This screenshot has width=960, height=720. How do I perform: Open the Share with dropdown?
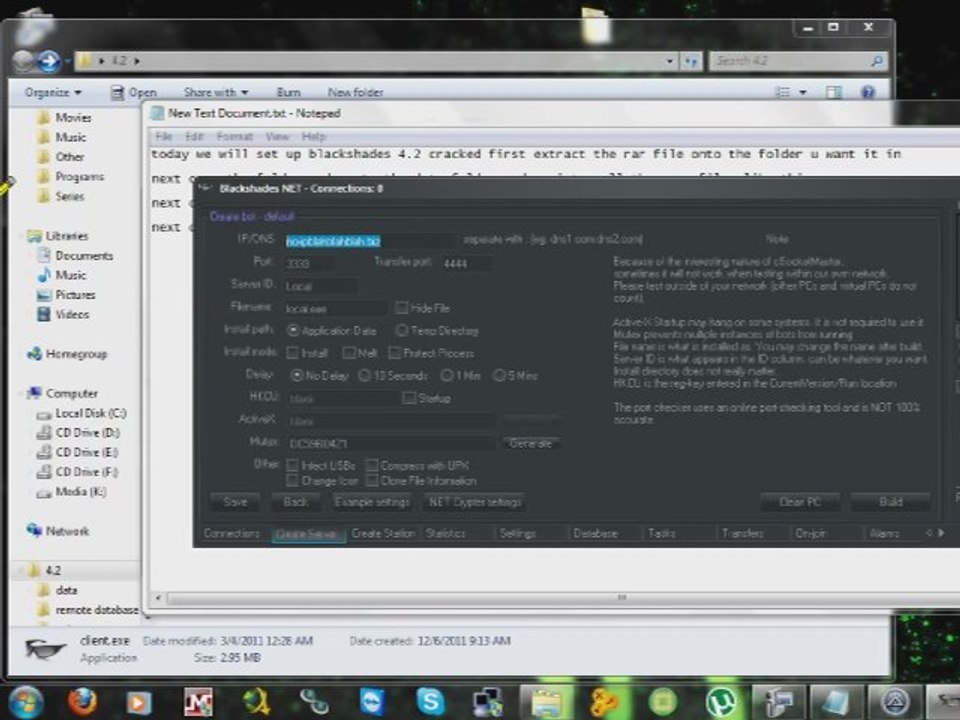click(216, 92)
